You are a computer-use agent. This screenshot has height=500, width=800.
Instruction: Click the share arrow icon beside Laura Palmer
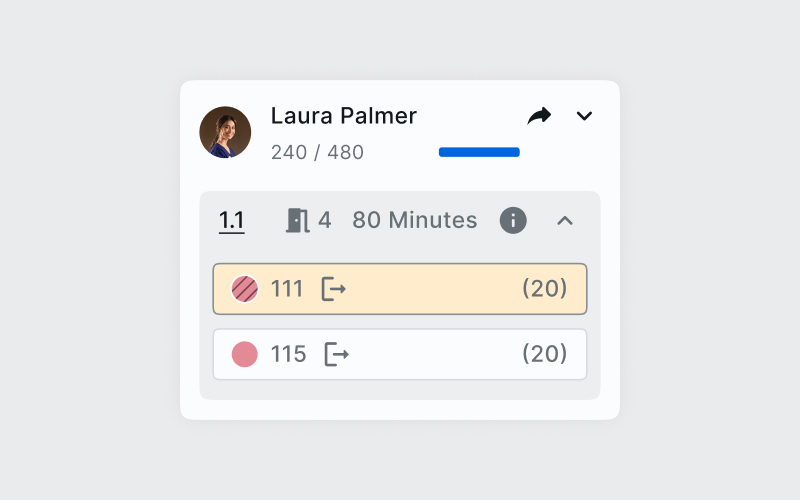(539, 116)
